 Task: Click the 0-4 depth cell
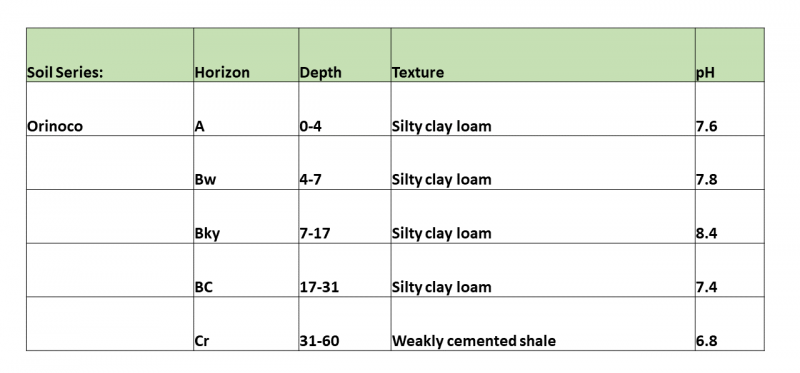344,109
